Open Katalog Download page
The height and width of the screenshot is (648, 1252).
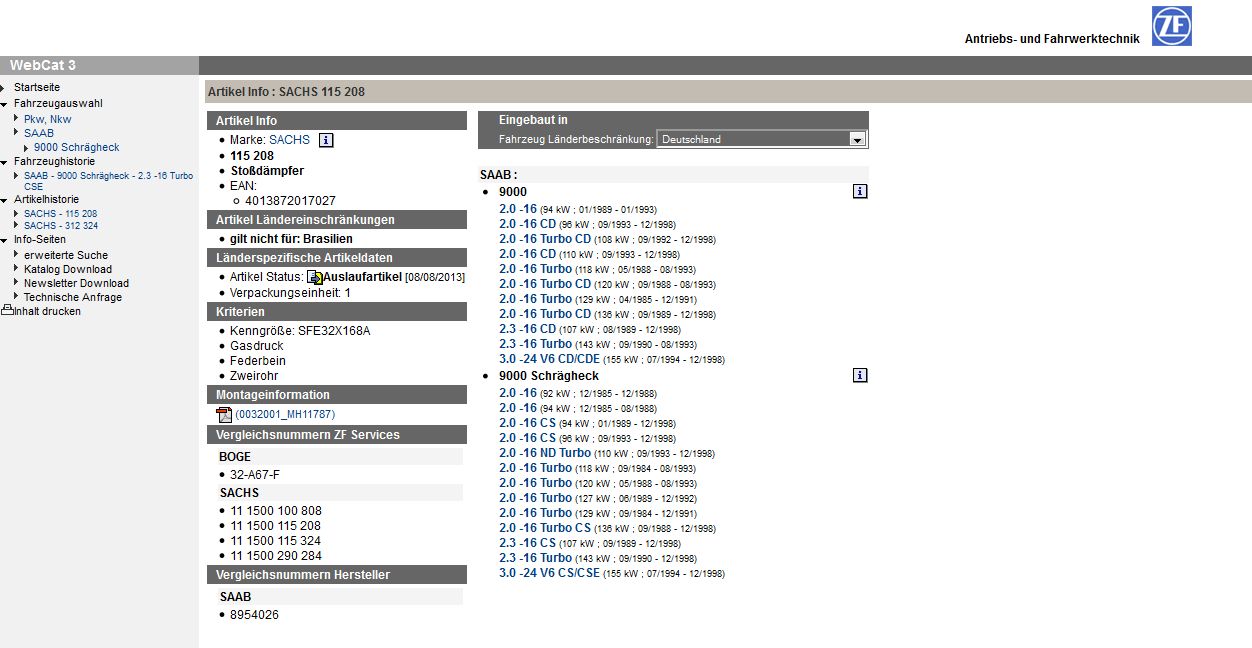tap(68, 269)
